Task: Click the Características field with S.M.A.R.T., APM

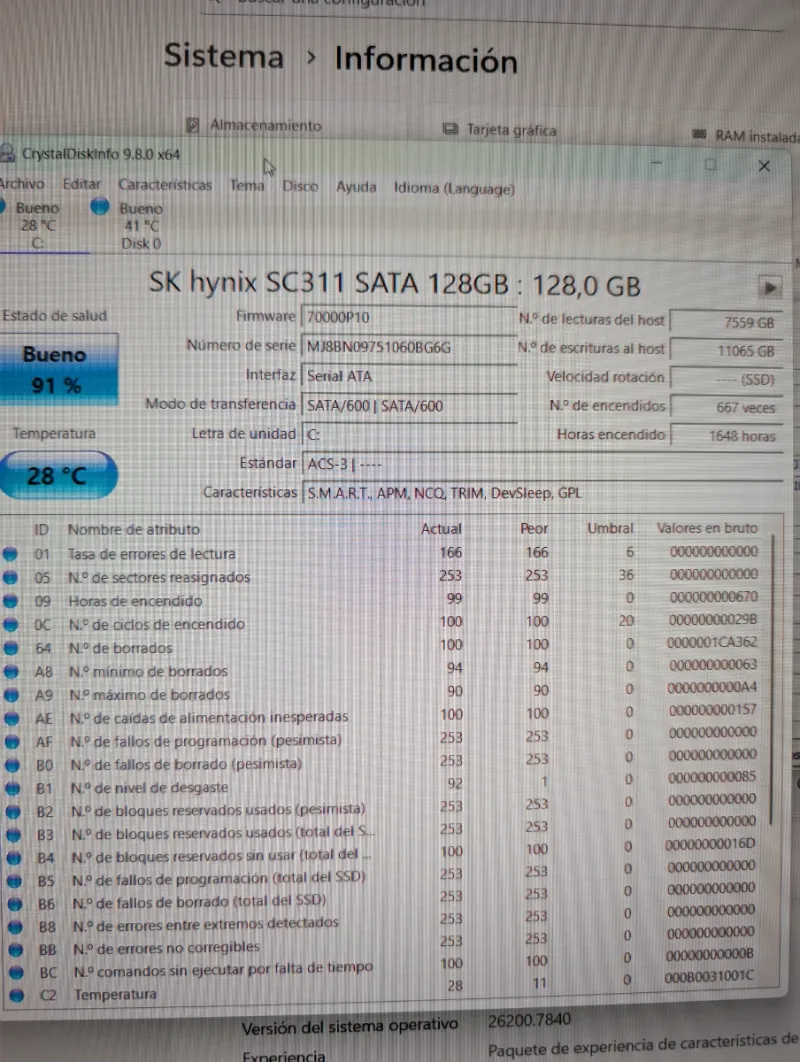Action: pyautogui.click(x=542, y=492)
